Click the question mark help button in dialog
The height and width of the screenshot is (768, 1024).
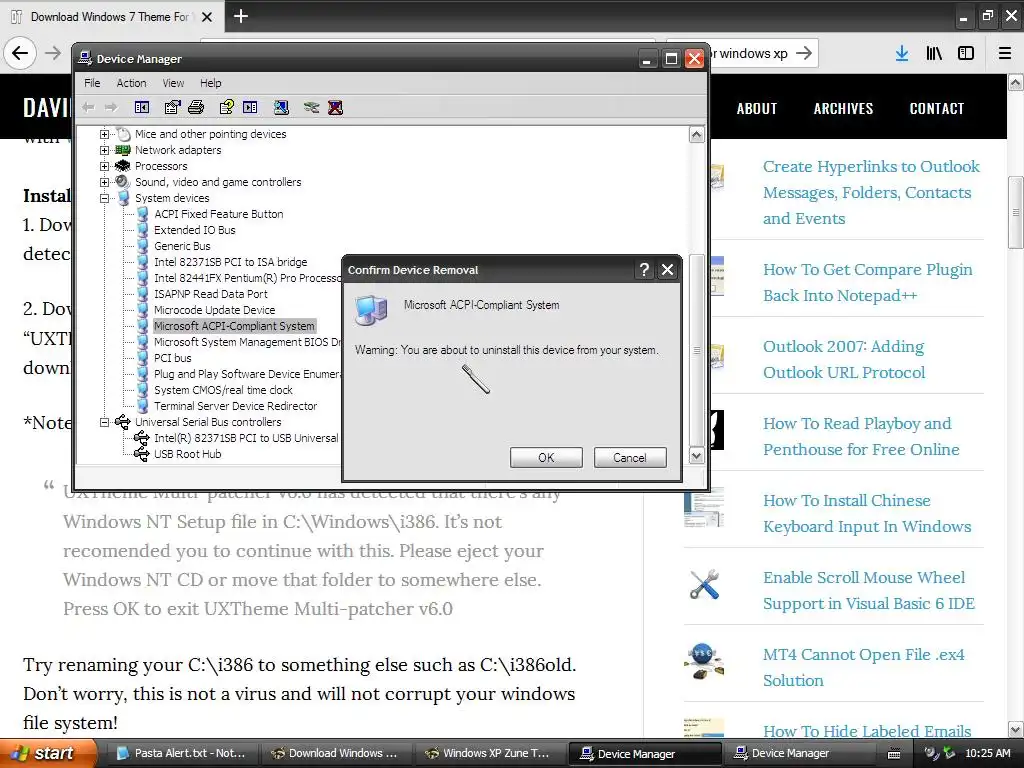644,270
